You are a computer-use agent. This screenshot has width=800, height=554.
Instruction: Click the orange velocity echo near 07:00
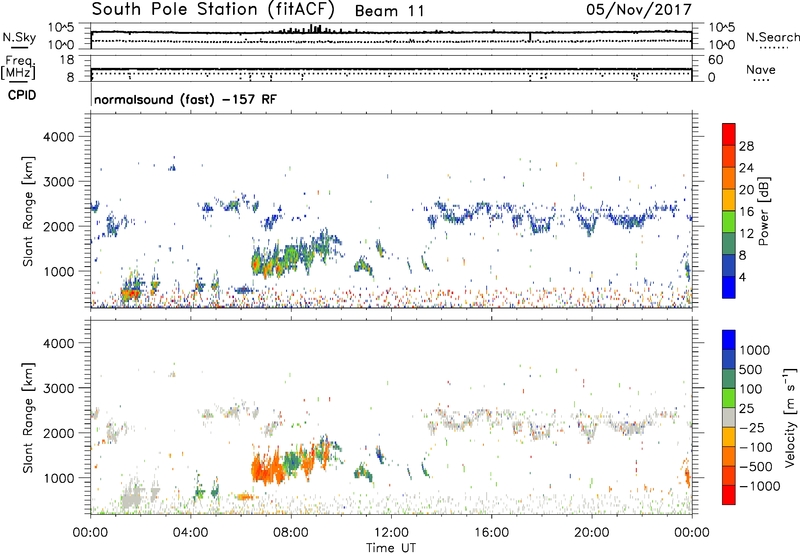tap(266, 470)
